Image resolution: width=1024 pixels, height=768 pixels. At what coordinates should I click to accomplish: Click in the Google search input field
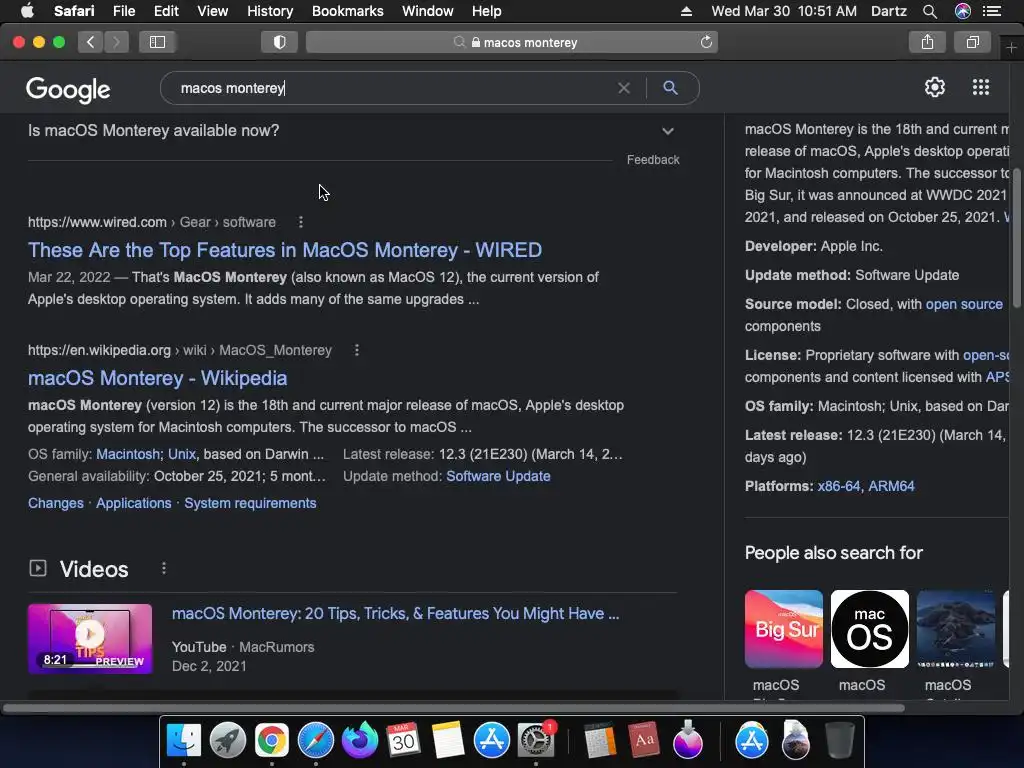[392, 88]
